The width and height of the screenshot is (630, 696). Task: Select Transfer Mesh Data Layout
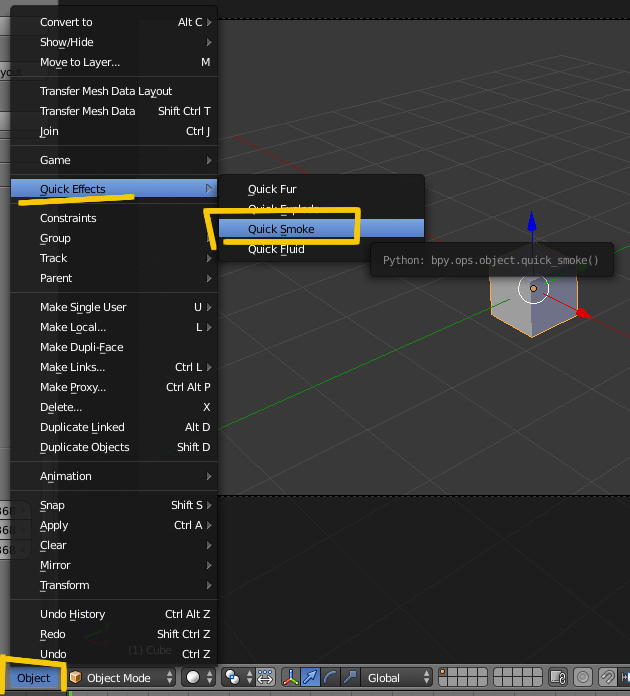pos(114,91)
